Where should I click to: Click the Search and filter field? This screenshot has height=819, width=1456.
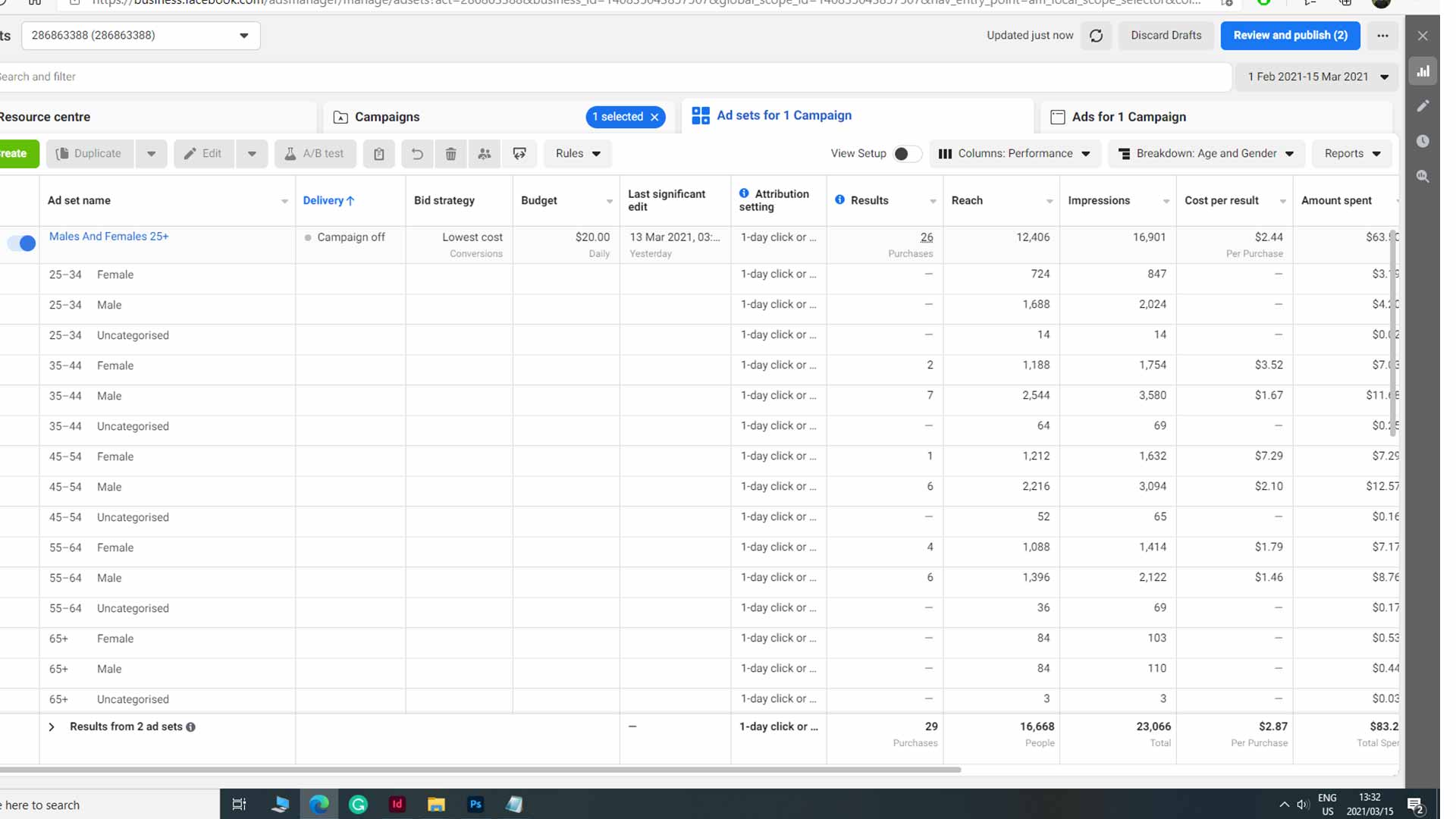614,77
